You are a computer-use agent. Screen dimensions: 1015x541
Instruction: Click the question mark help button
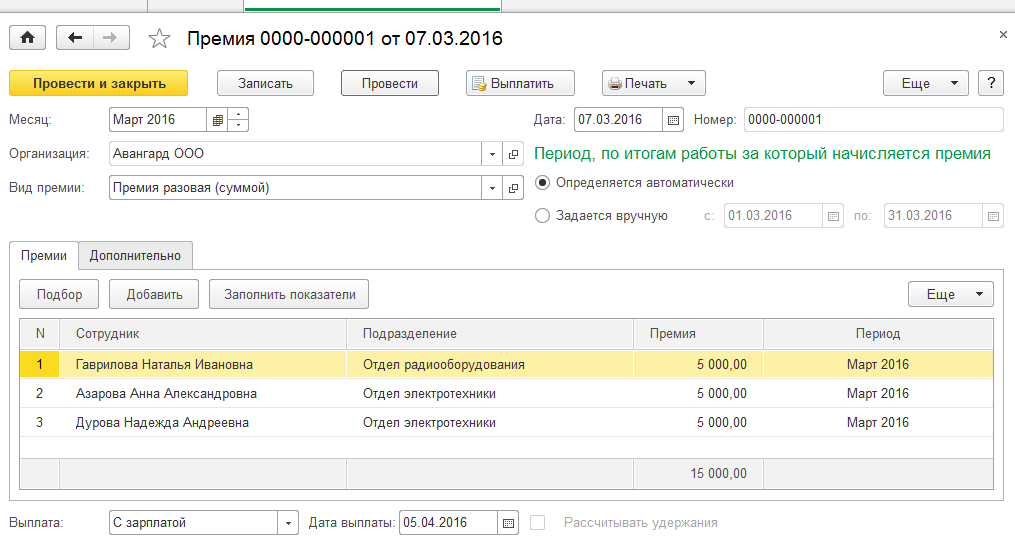(x=990, y=83)
